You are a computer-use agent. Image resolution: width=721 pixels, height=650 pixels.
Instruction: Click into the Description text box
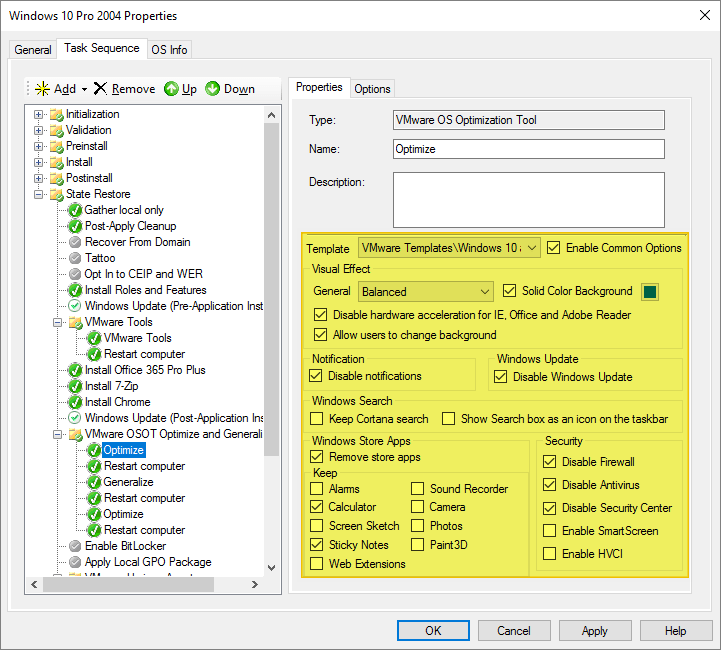(x=528, y=199)
